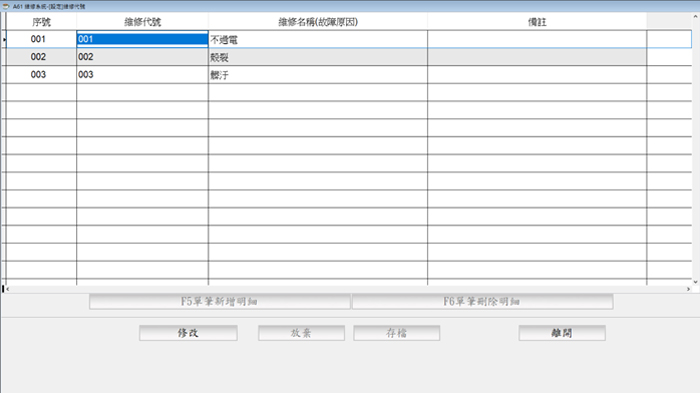The width and height of the screenshot is (700, 393).
Task: Click the 髒汙 repair name cell
Action: point(318,75)
